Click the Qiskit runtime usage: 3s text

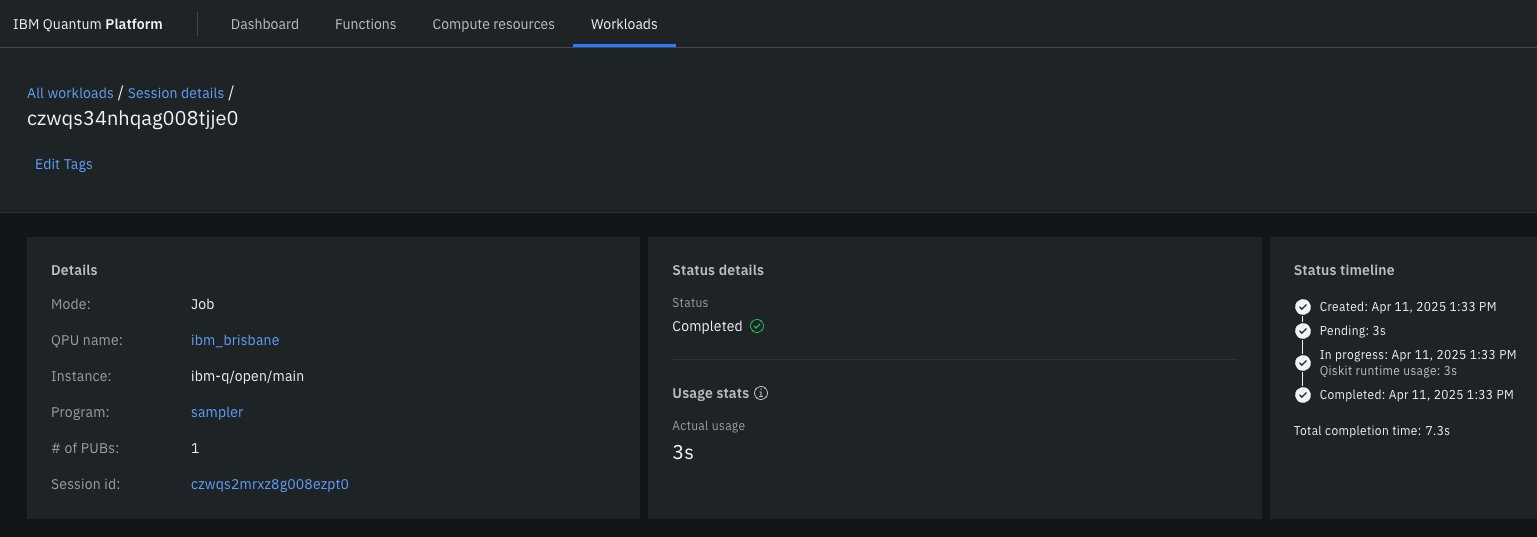(x=1388, y=370)
